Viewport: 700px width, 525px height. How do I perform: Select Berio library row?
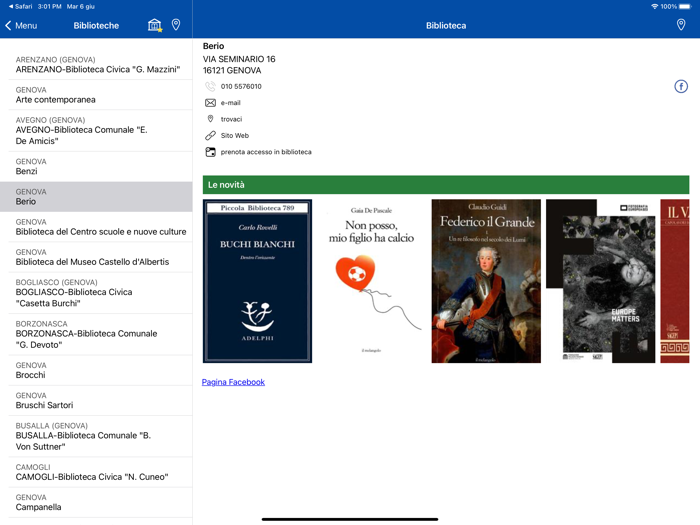pos(96,196)
